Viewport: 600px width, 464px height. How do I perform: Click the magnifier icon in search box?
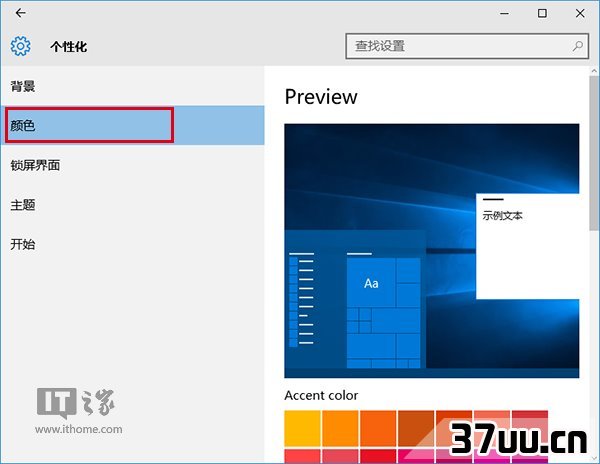click(578, 46)
